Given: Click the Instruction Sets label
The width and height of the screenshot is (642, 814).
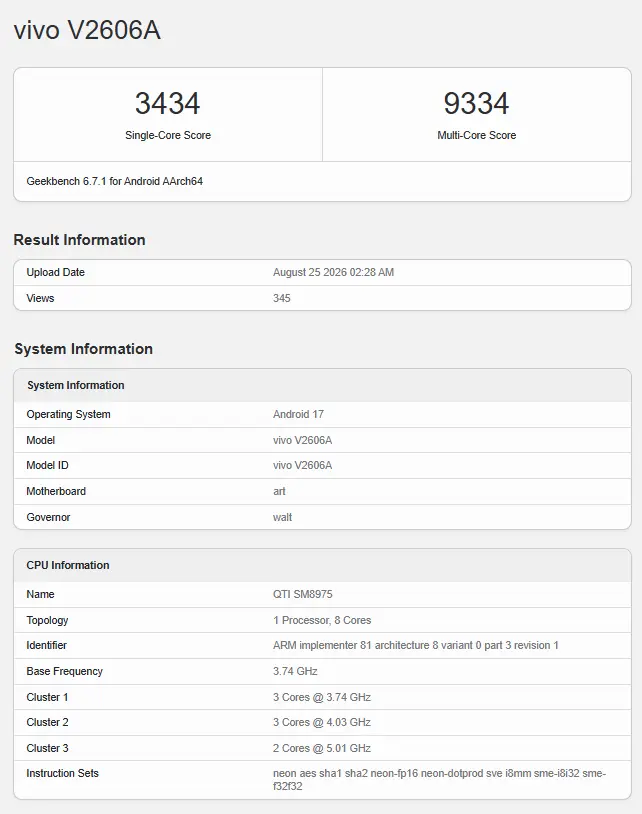Looking at the screenshot, I should pos(62,773).
